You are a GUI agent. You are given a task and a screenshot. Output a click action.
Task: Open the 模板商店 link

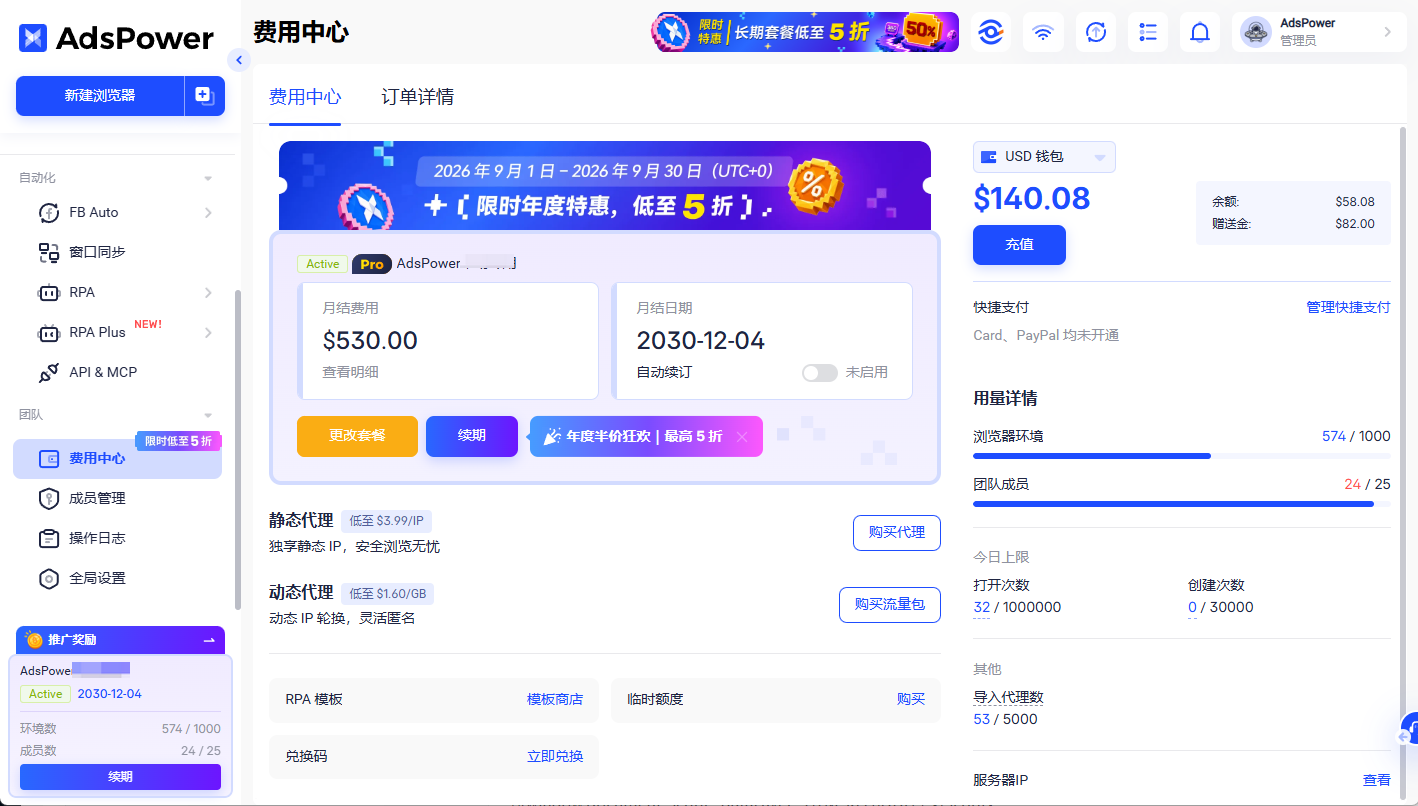[555, 699]
